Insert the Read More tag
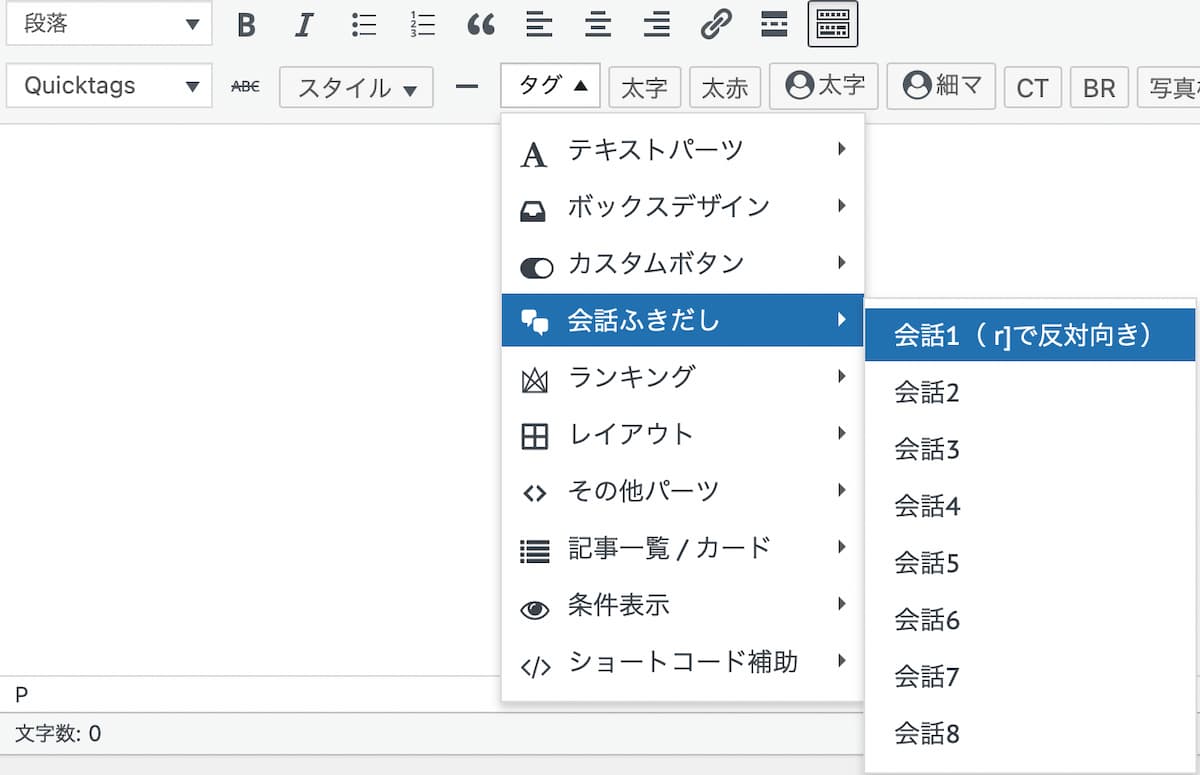Image resolution: width=1200 pixels, height=775 pixels. 774,25
